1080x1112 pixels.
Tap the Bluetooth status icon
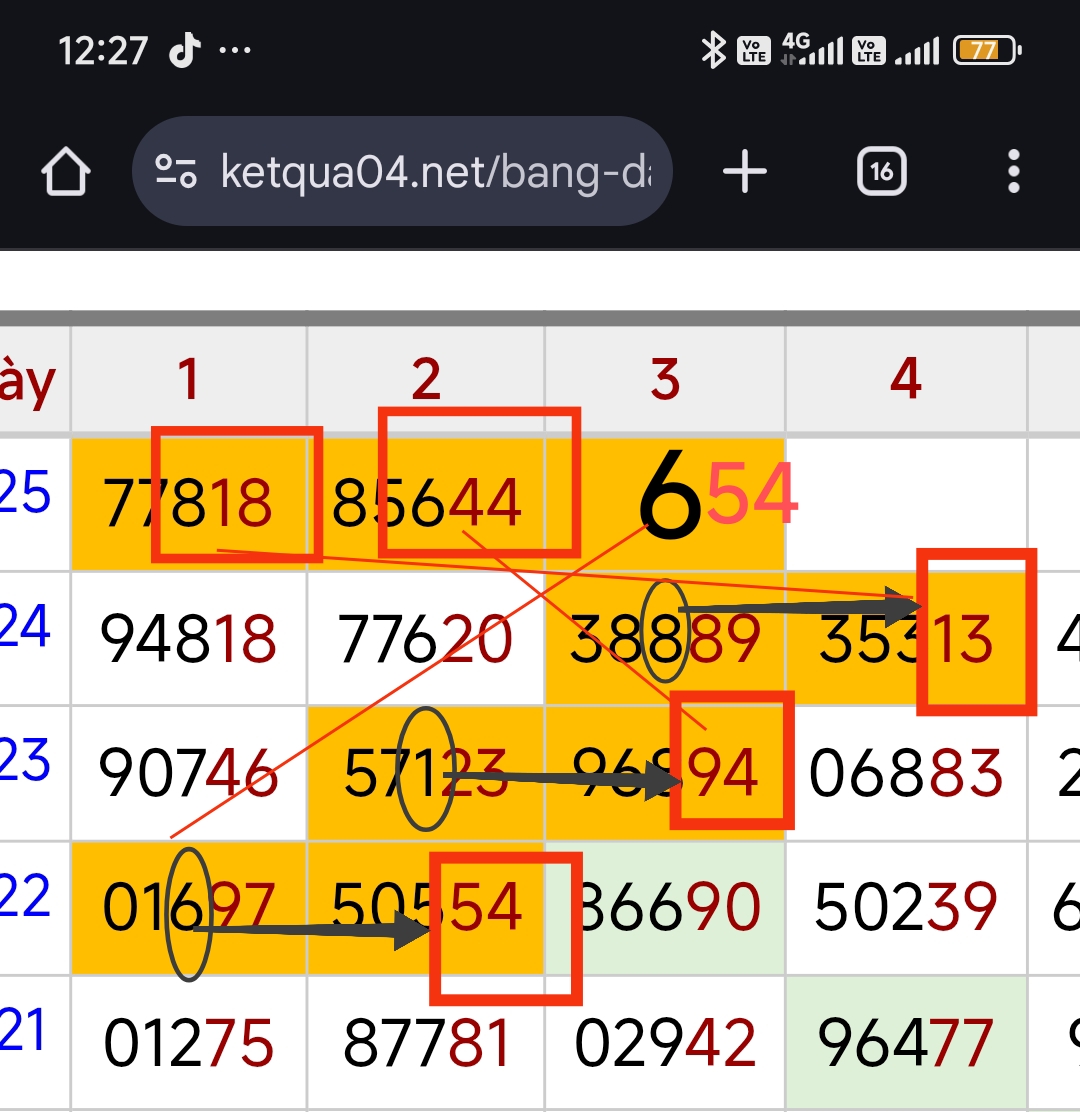coord(713,50)
